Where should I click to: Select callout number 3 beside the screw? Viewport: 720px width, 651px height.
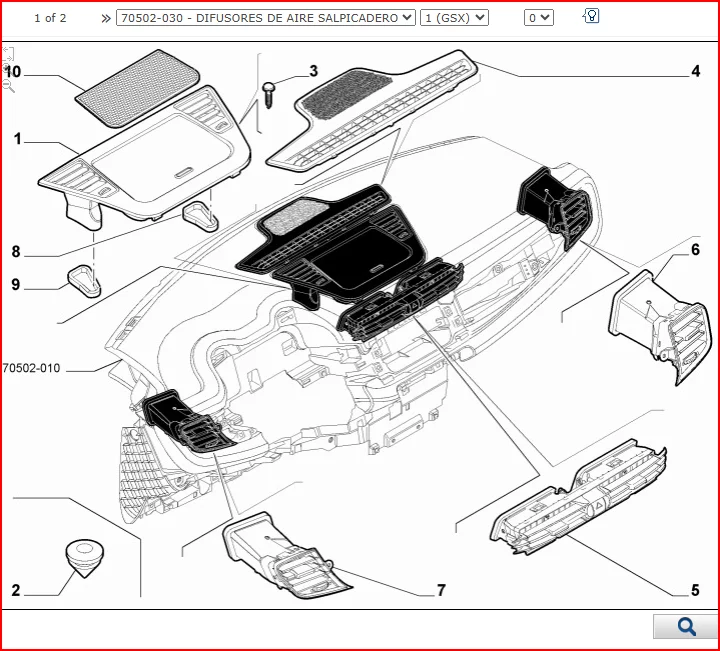(x=314, y=71)
